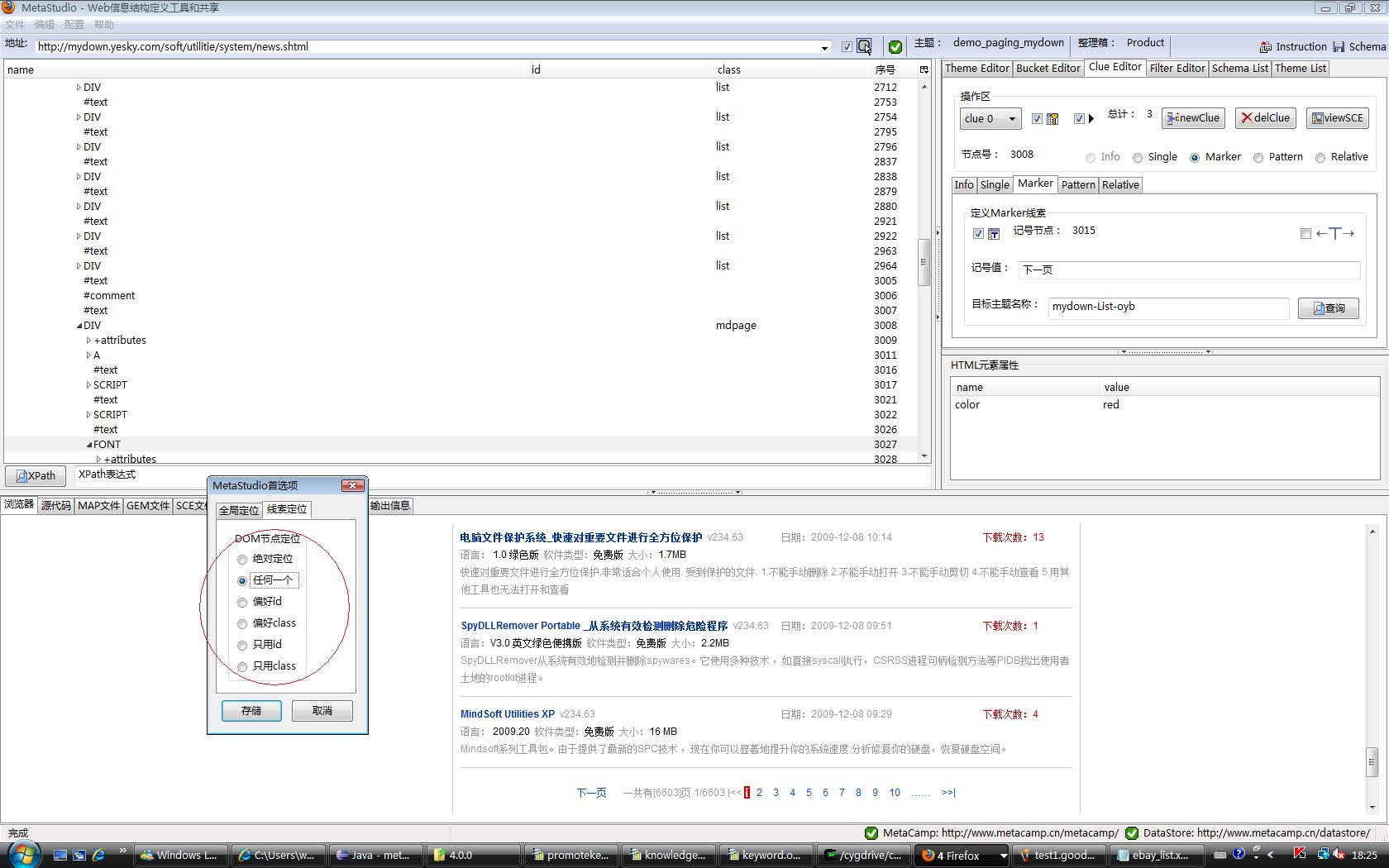Image resolution: width=1389 pixels, height=868 pixels.
Task: Follow the 下一页 pagination link
Action: (591, 793)
